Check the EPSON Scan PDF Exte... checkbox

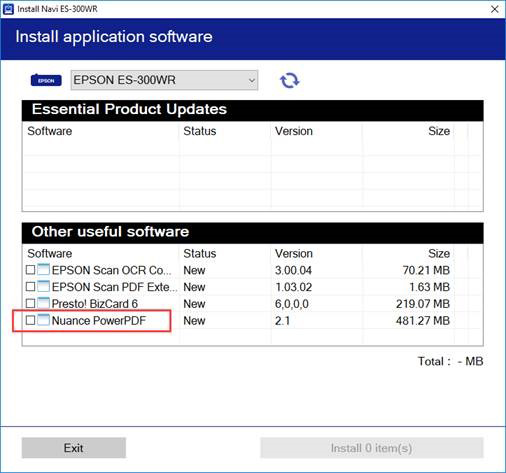(x=30, y=286)
